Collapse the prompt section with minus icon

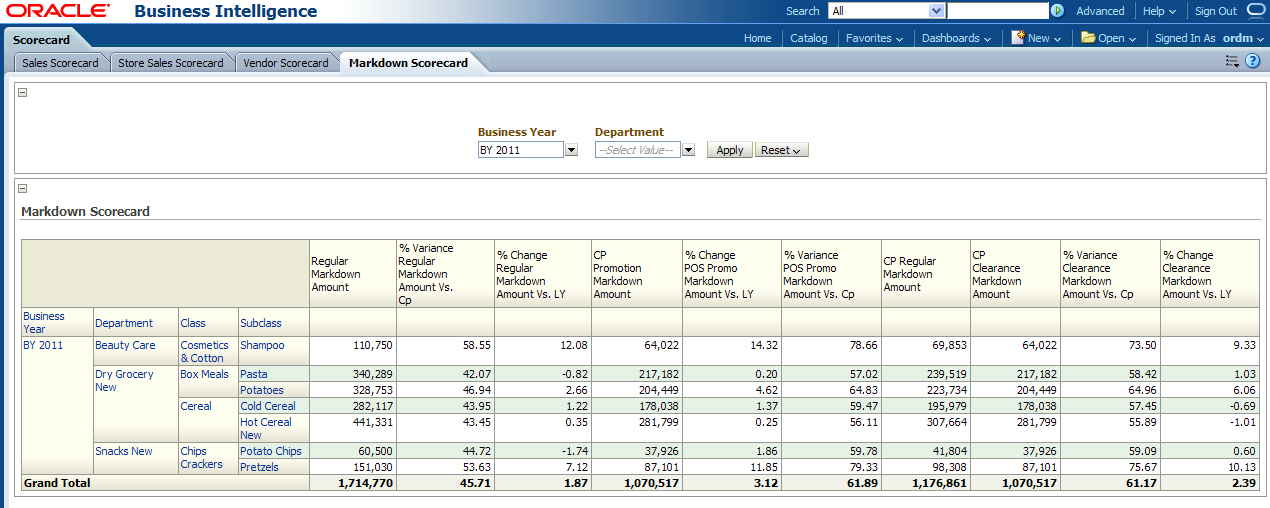(x=23, y=93)
